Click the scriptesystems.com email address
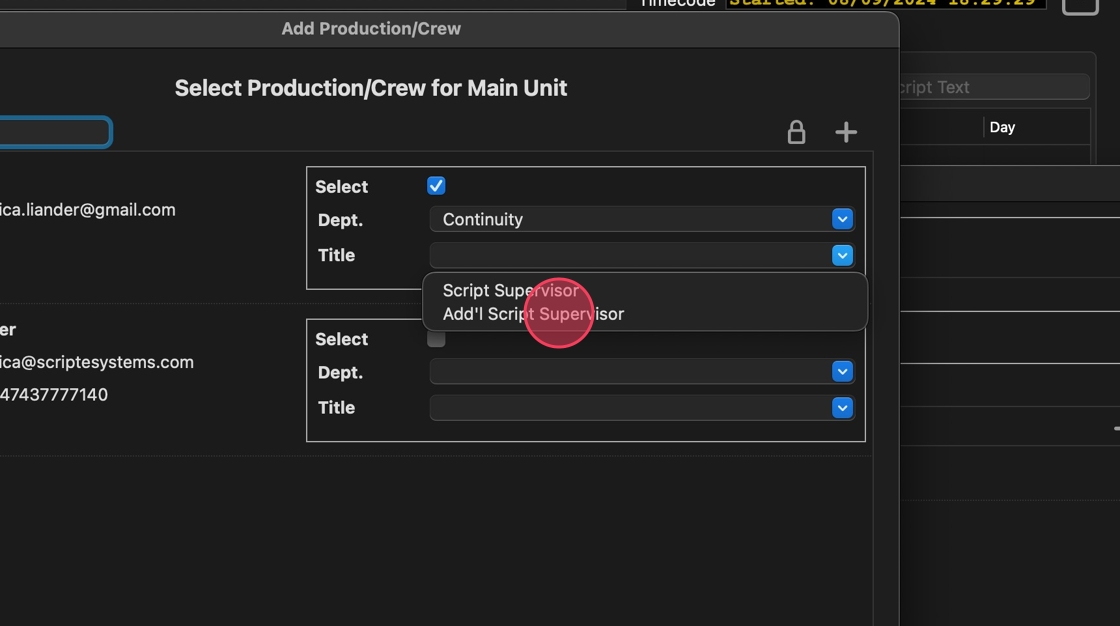This screenshot has height=626, width=1120. (x=97, y=362)
